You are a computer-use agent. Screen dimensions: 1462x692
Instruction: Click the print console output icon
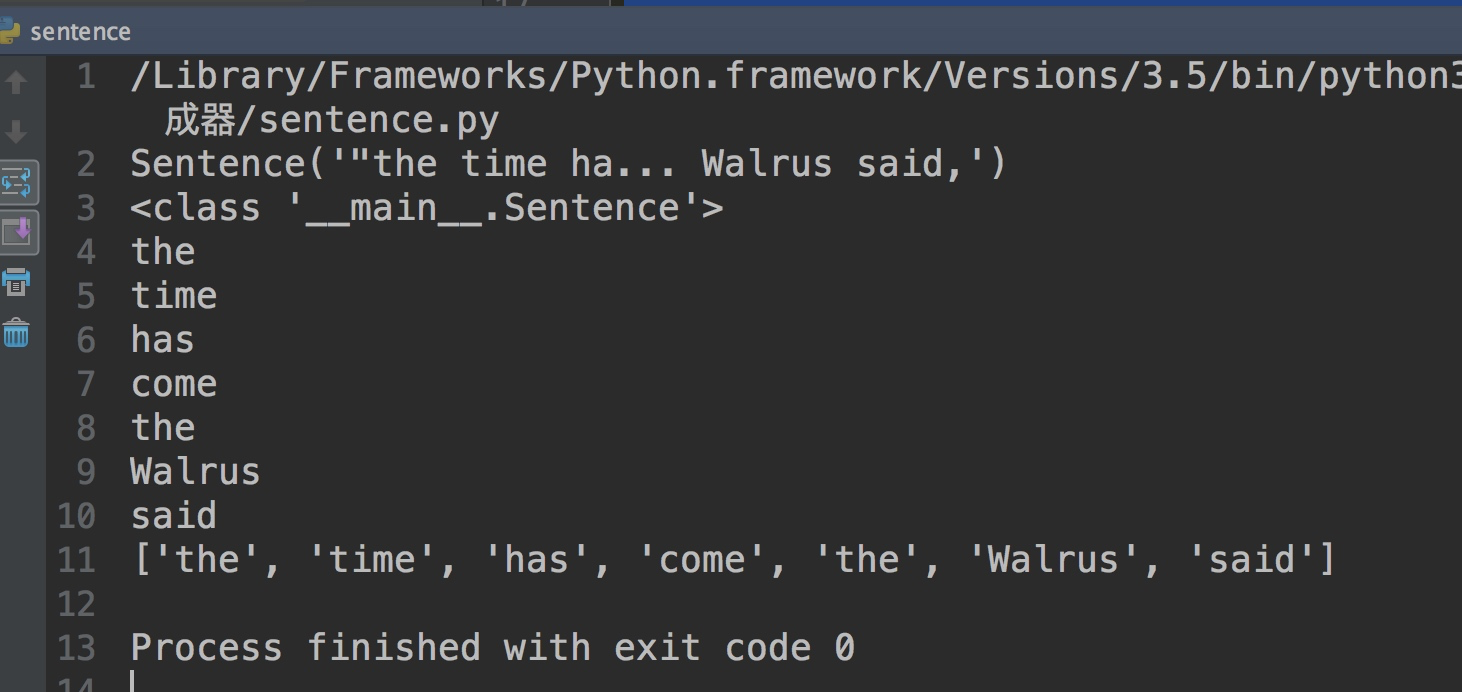[x=16, y=283]
